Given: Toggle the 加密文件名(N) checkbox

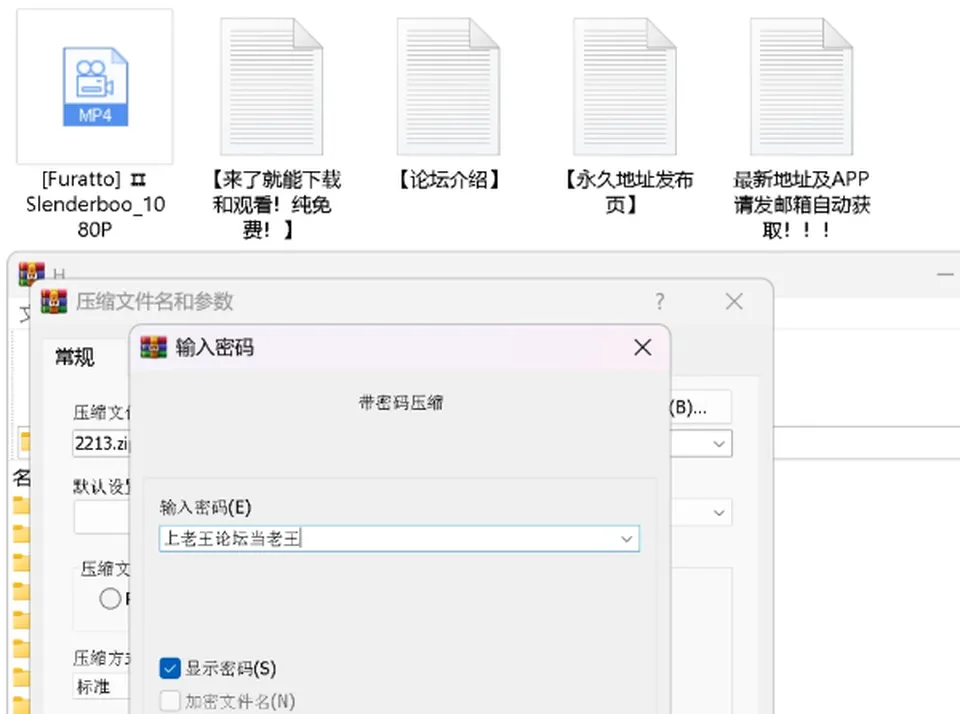Looking at the screenshot, I should click(170, 701).
